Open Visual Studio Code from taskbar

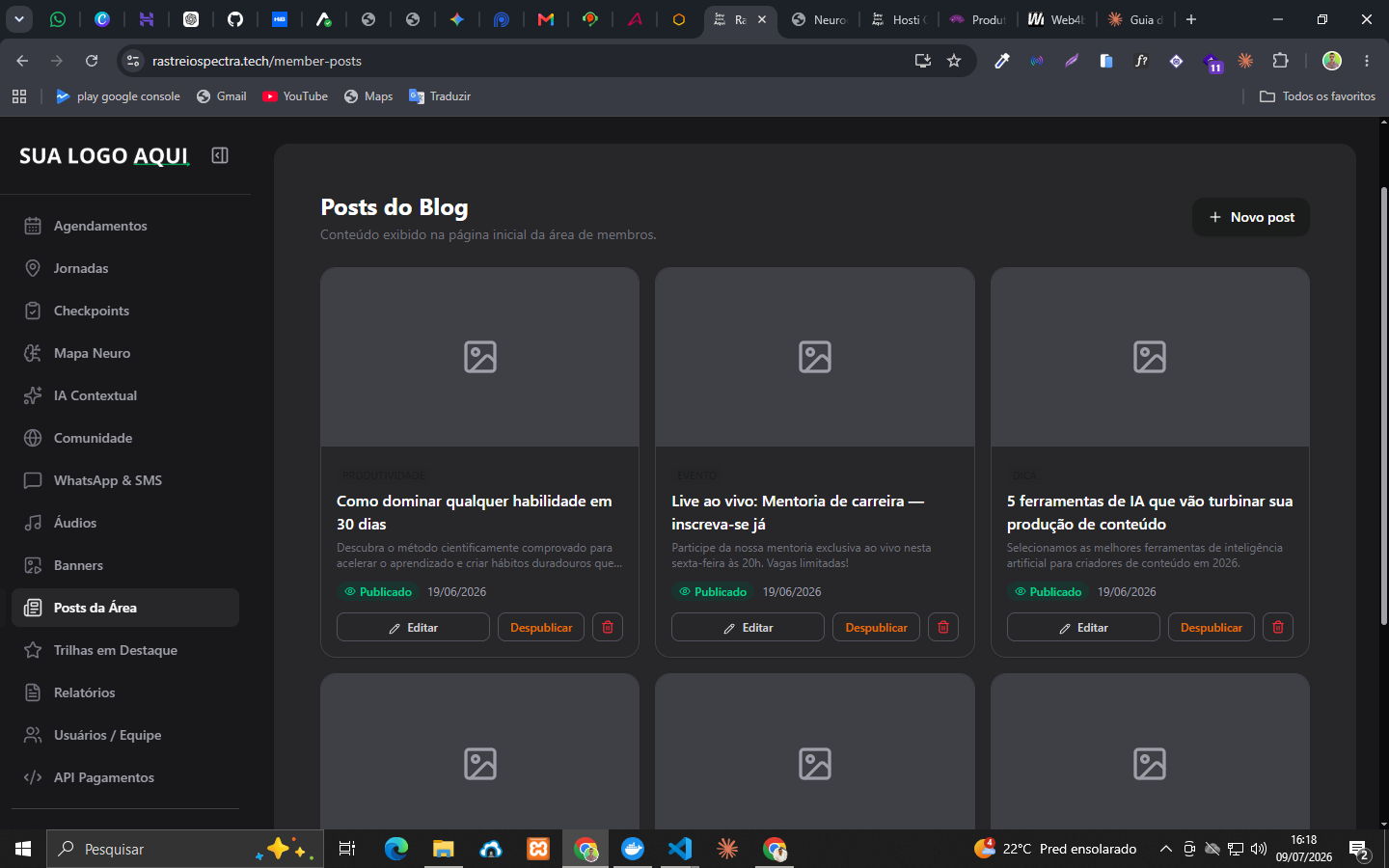click(680, 849)
